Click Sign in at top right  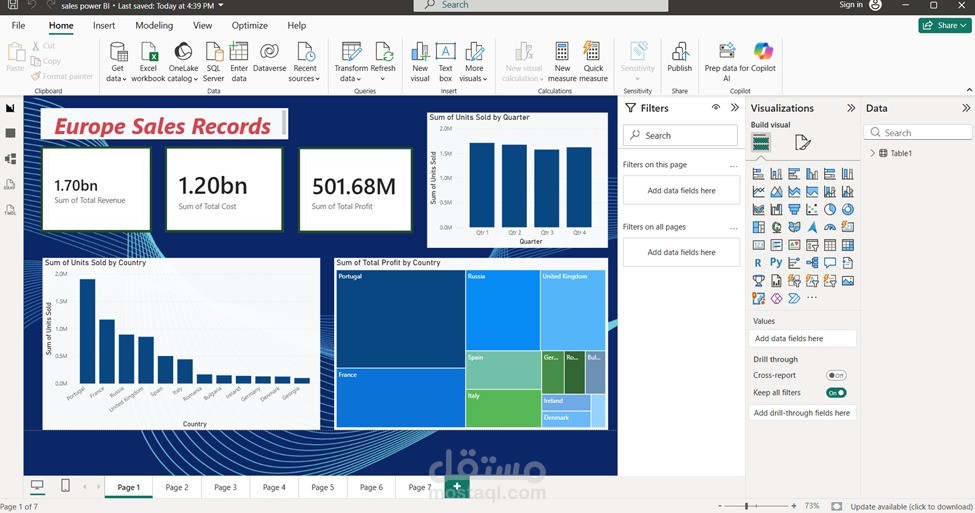tap(851, 5)
